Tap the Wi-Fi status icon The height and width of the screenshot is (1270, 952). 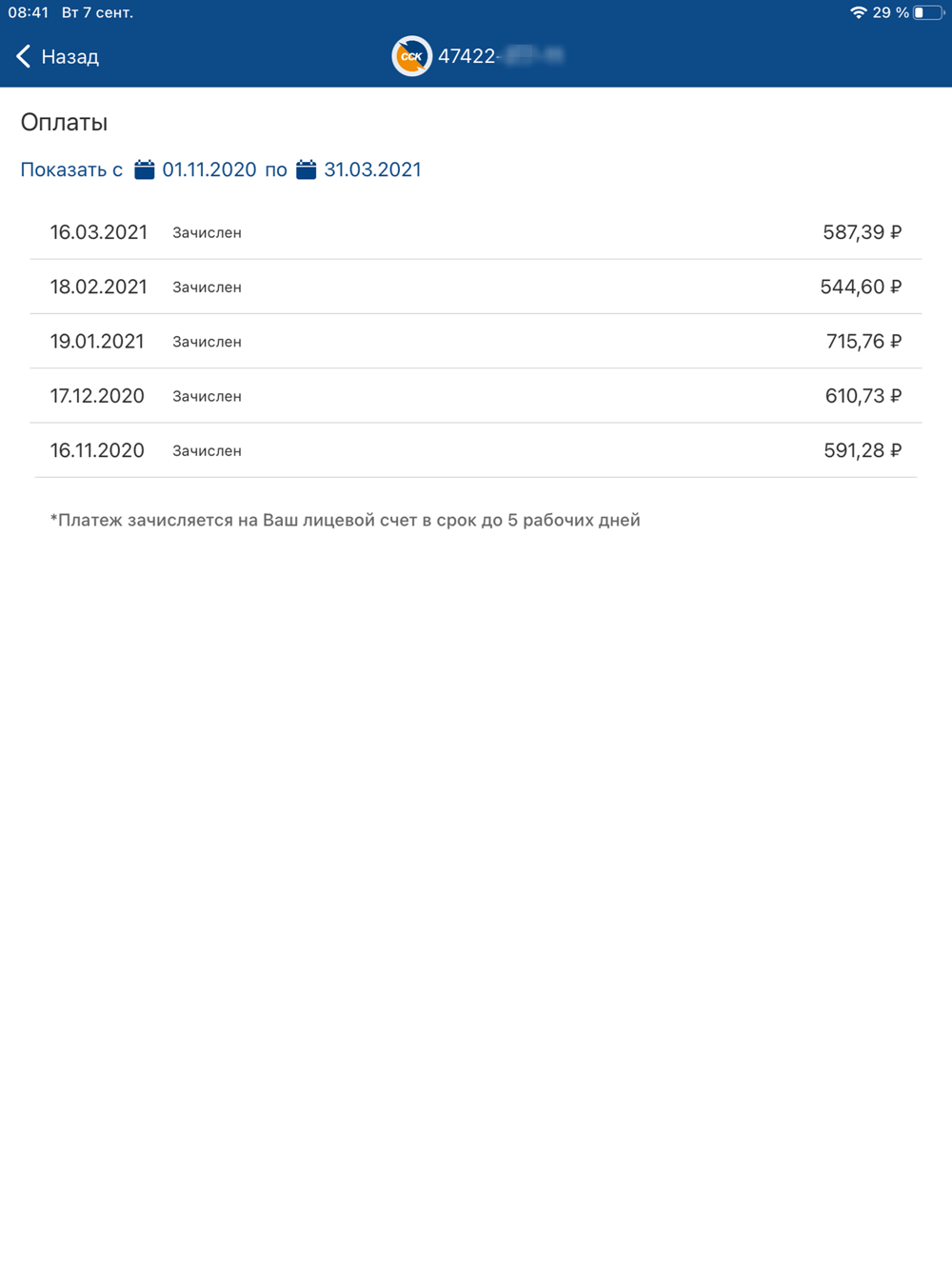click(858, 12)
